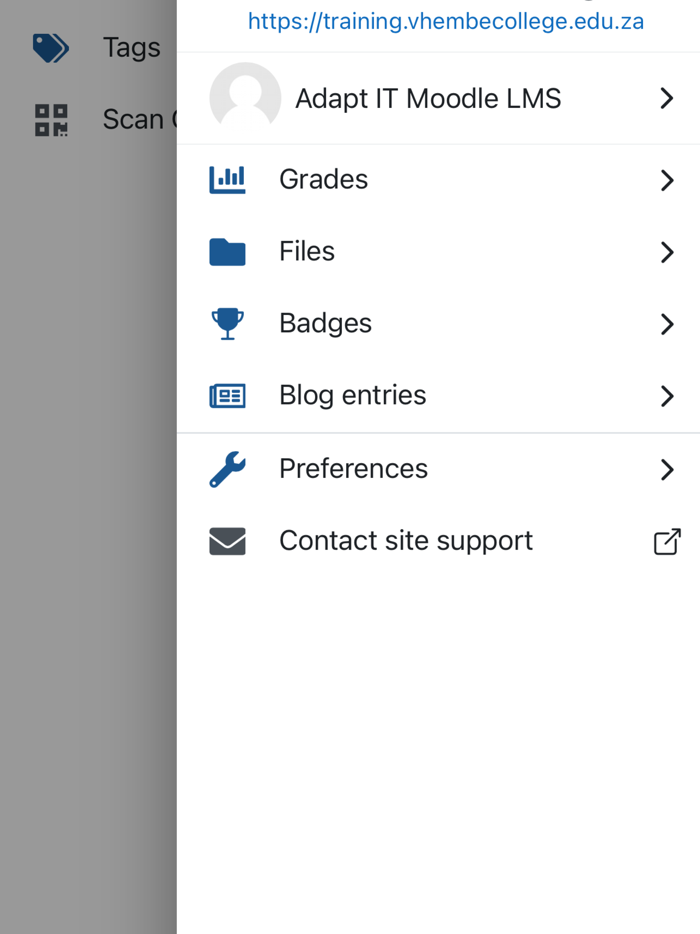This screenshot has height=934, width=700.
Task: Open the Blog entries newspaper icon
Action: [227, 395]
